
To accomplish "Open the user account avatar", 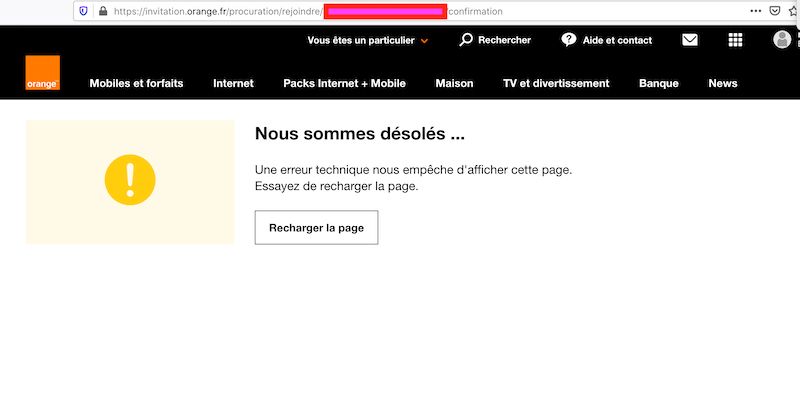I will pyautogui.click(x=782, y=39).
